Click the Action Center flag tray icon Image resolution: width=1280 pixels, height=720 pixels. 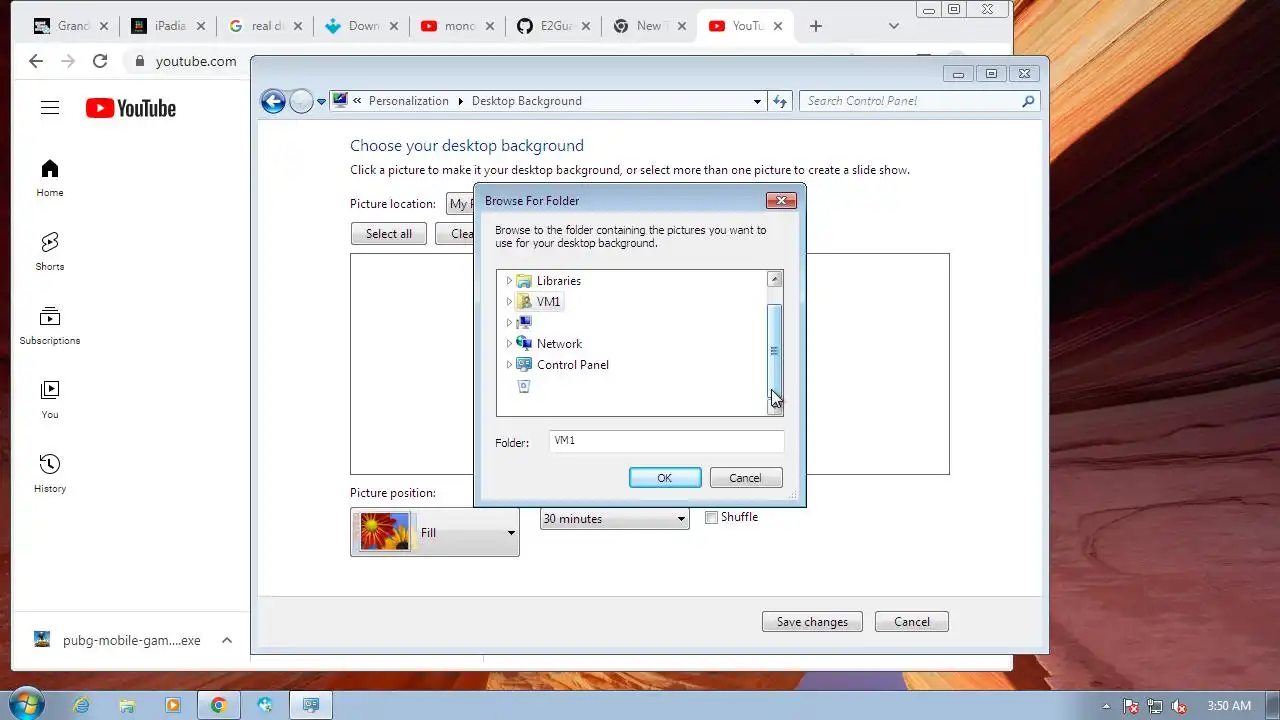click(1131, 706)
